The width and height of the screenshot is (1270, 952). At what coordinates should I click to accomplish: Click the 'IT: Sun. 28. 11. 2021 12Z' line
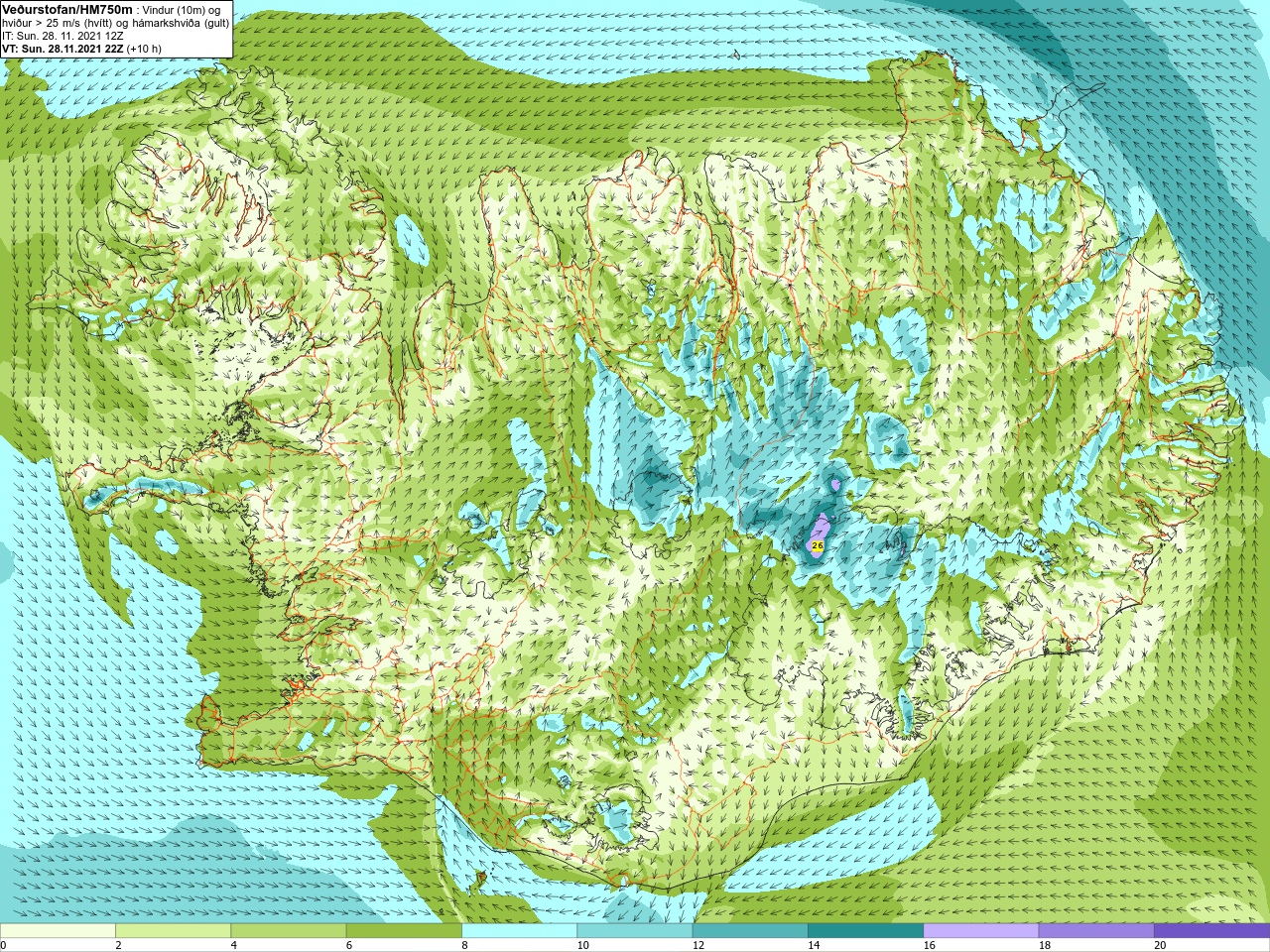tap(63, 36)
